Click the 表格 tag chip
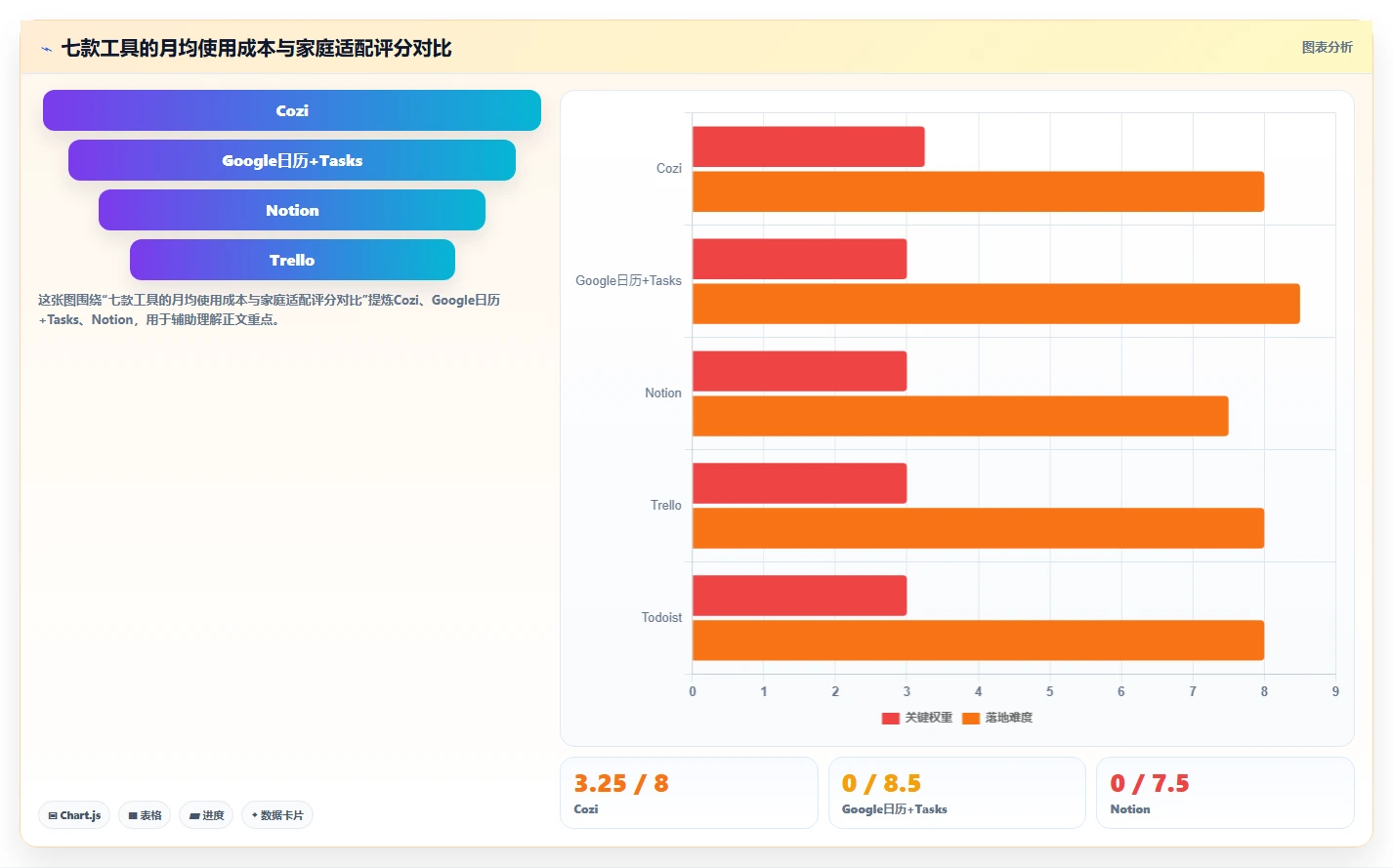1393x868 pixels. pos(145,815)
